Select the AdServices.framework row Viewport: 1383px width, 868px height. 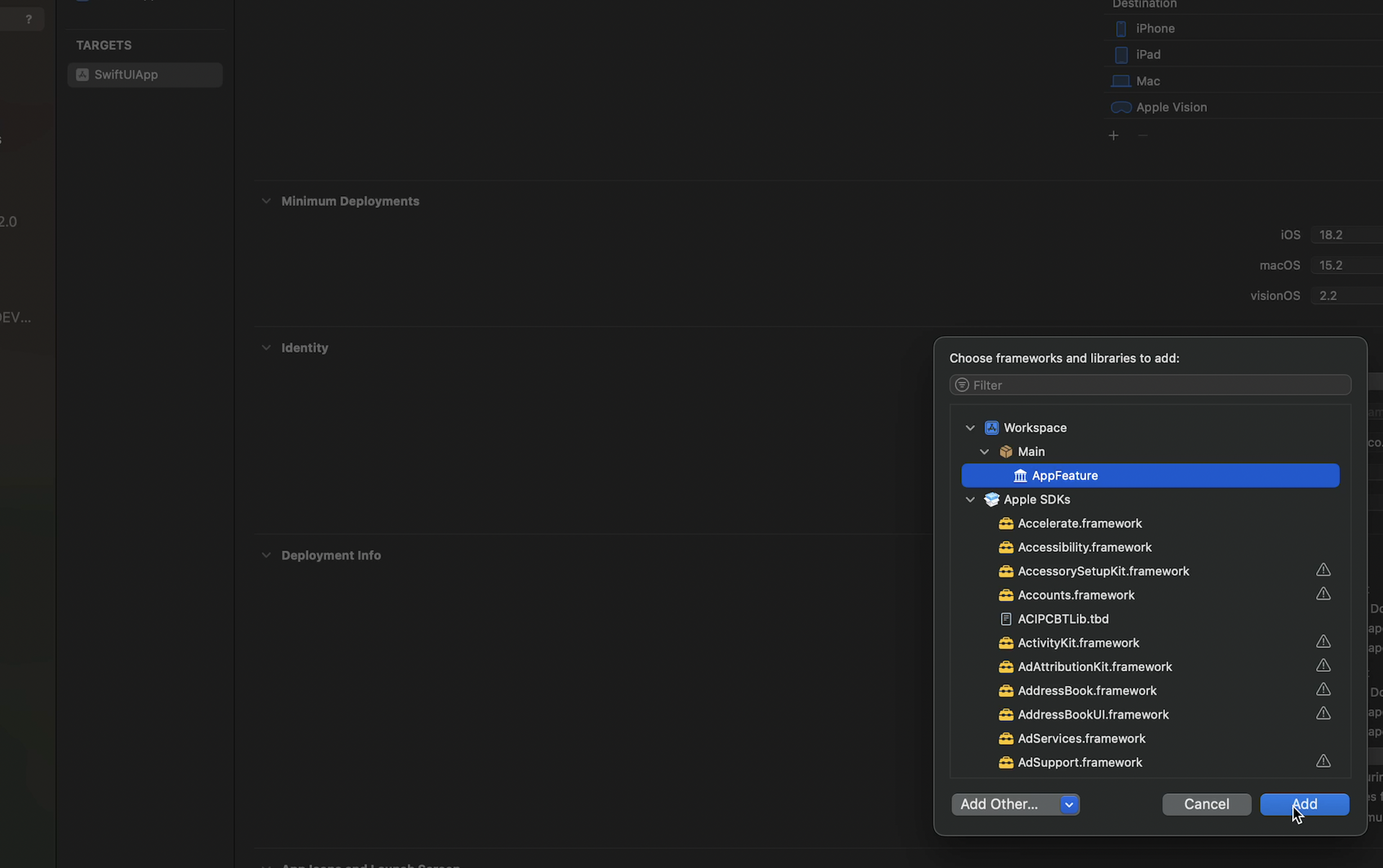pos(1081,739)
